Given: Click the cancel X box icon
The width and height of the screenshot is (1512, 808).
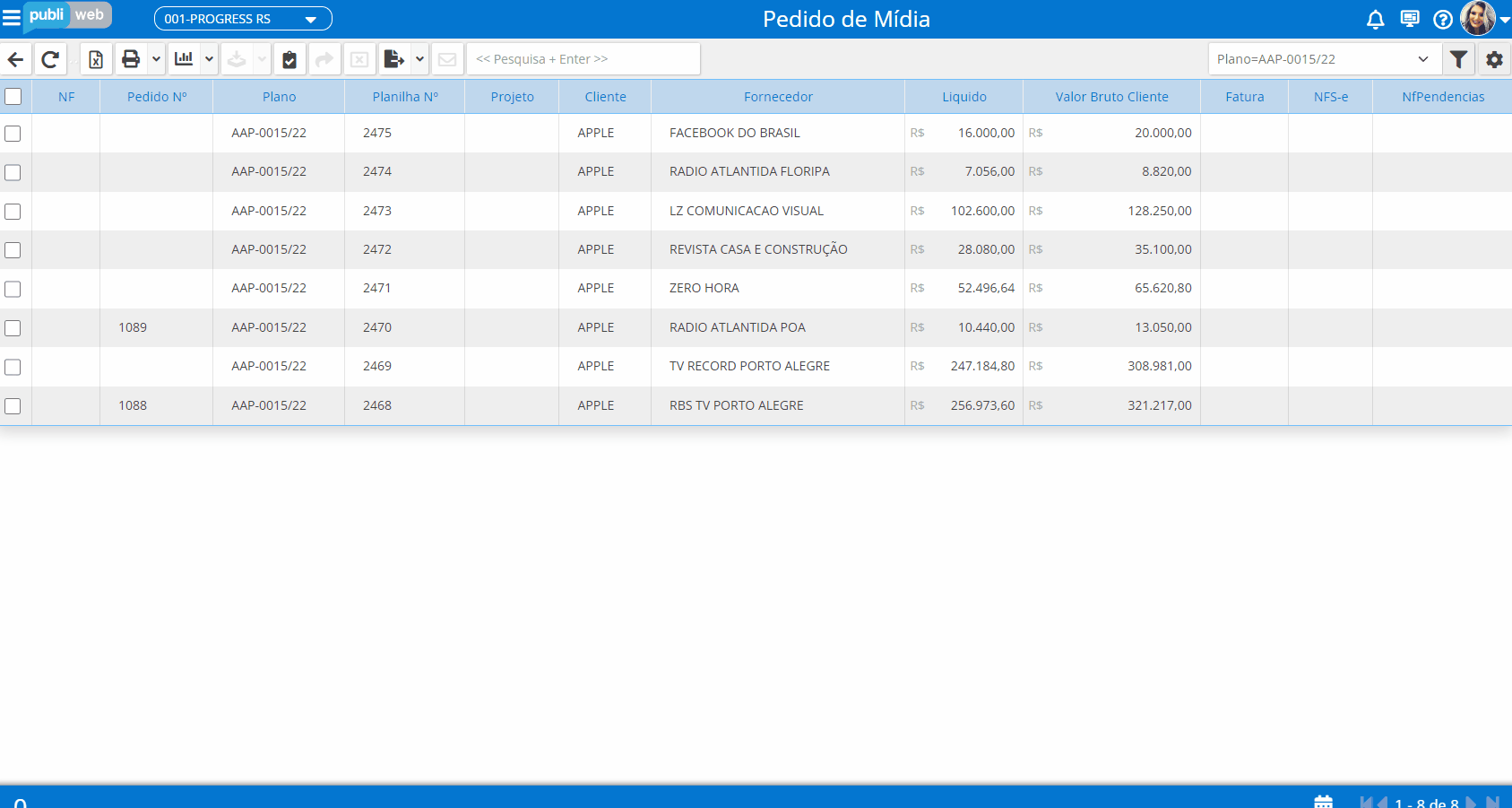Looking at the screenshot, I should tap(359, 59).
